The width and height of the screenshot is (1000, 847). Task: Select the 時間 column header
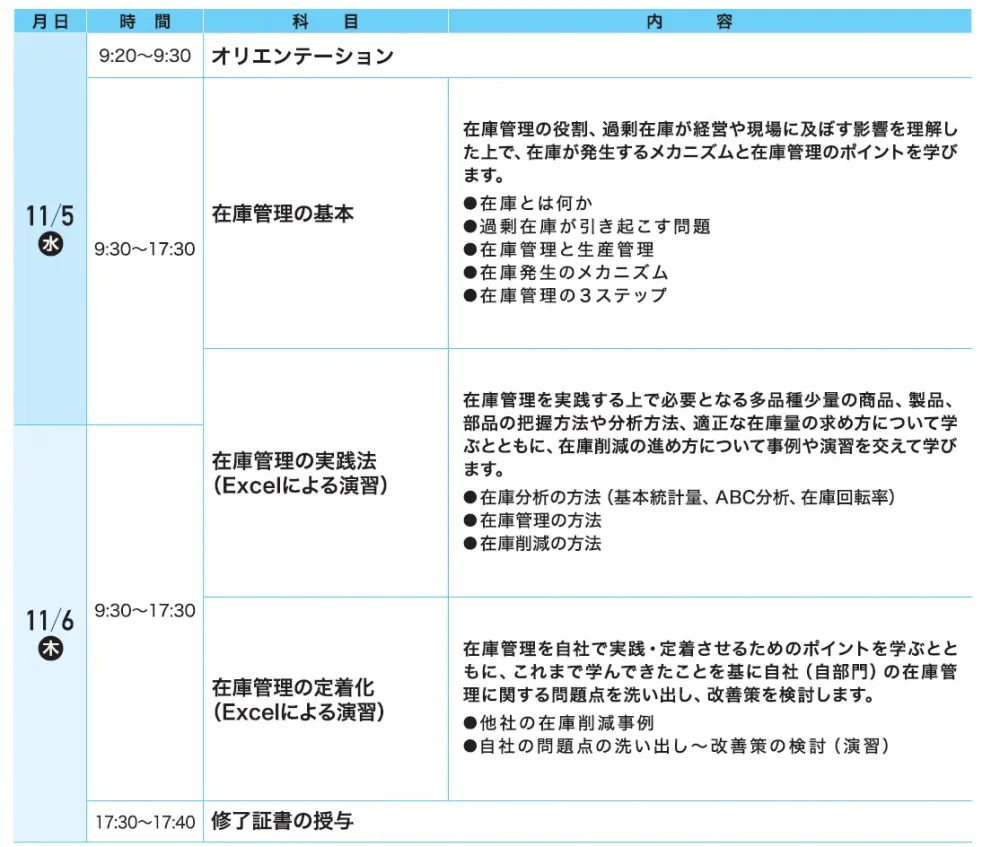(145, 22)
